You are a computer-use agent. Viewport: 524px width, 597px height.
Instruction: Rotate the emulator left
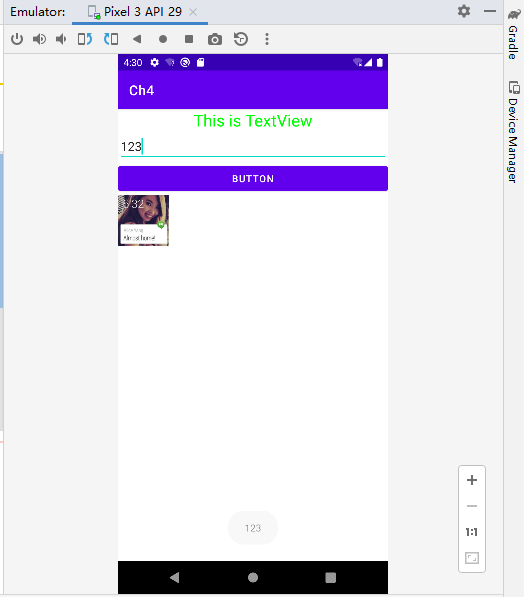[x=85, y=39]
